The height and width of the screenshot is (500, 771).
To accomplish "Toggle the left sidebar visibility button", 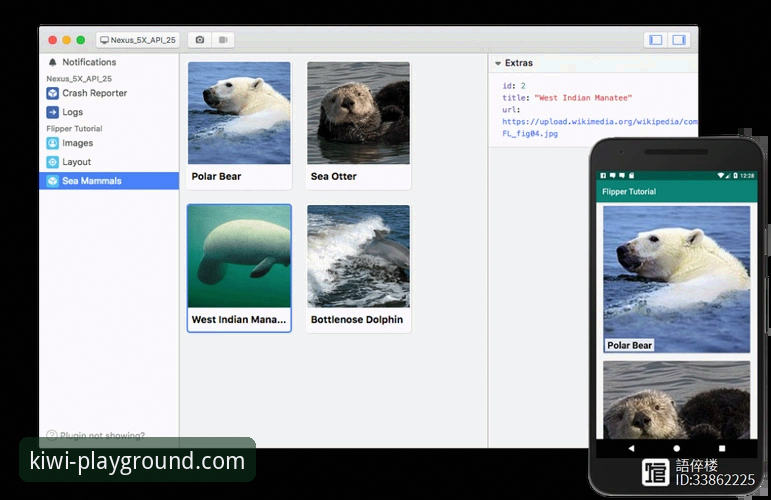I will [656, 40].
